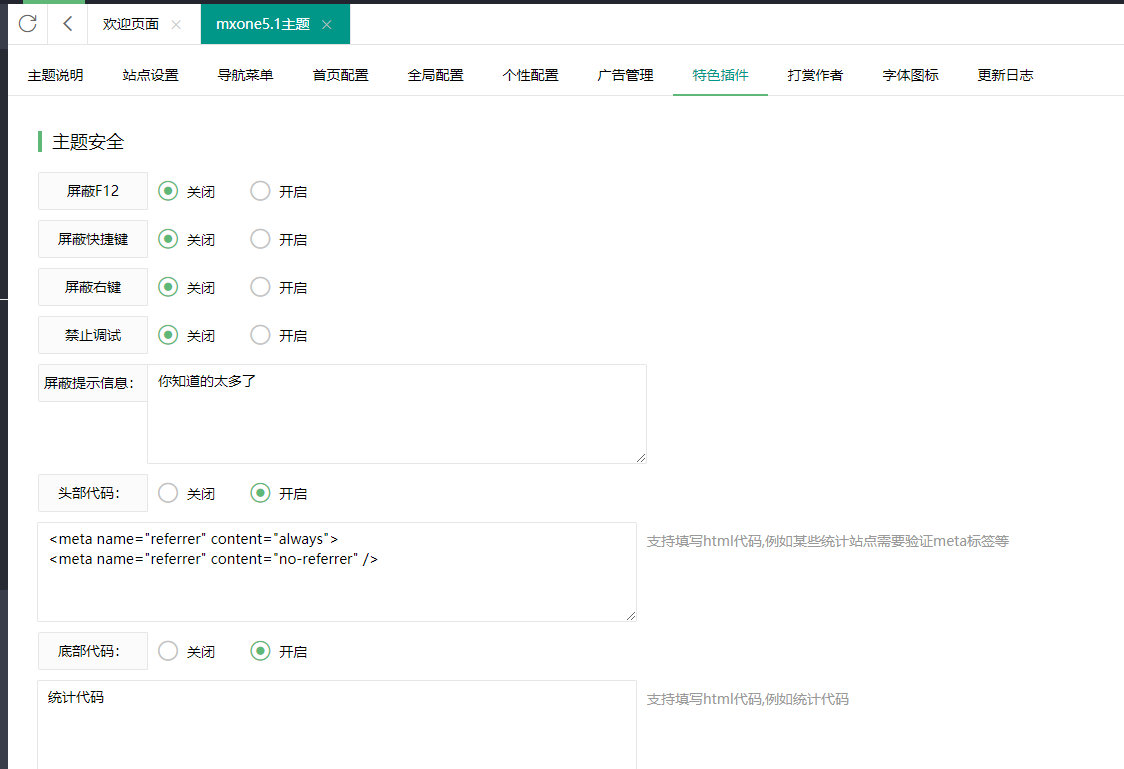Click the 屏蔽F12 label
The height and width of the screenshot is (769, 1124).
tap(92, 191)
